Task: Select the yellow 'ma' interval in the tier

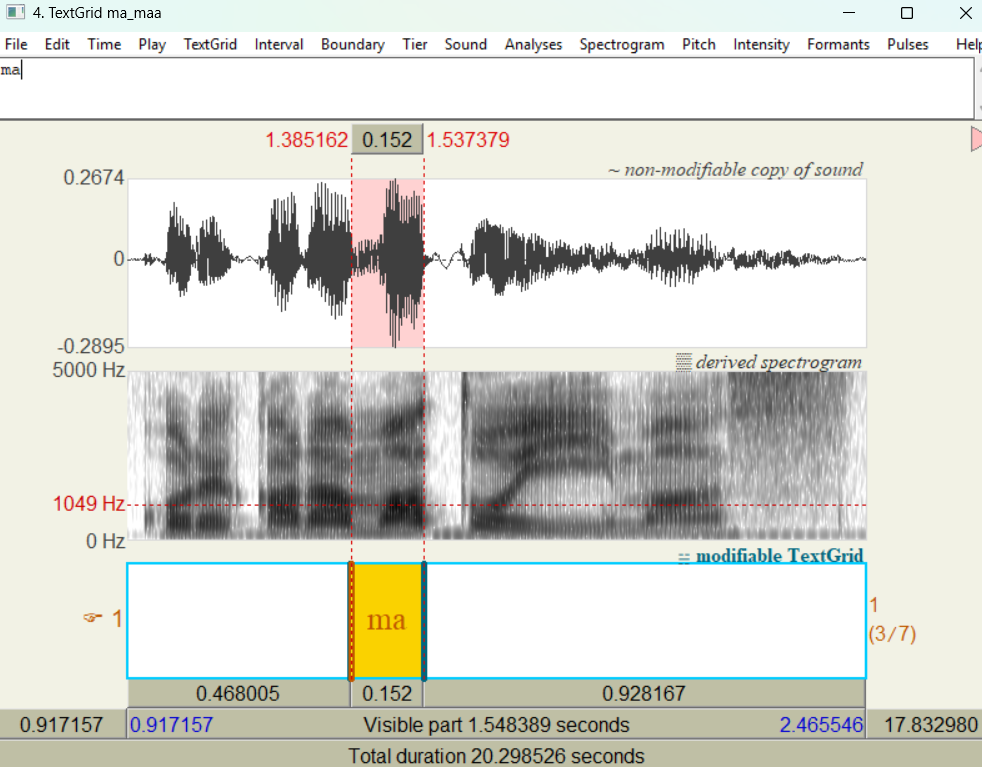Action: (x=387, y=620)
